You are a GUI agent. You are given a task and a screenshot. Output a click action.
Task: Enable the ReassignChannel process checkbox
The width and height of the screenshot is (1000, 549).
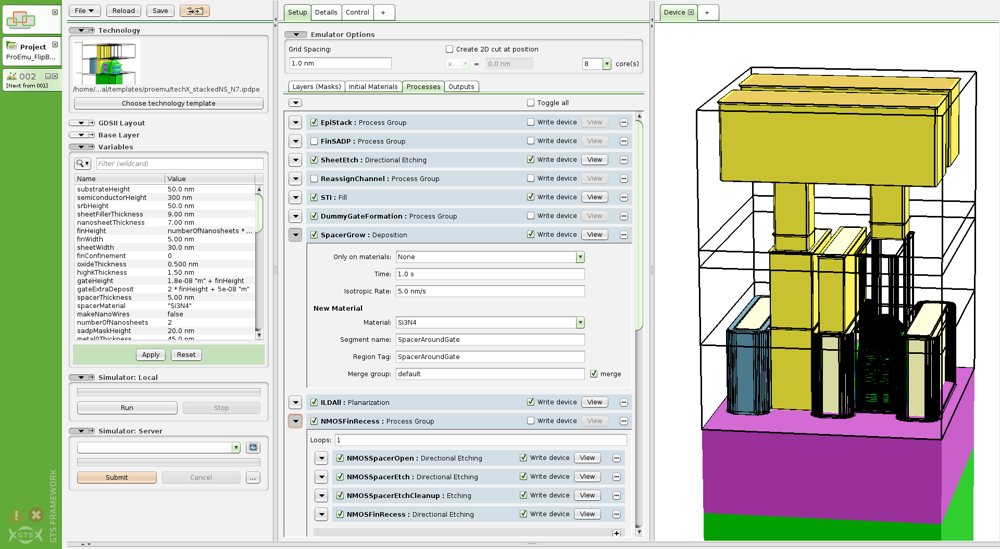[314, 179]
